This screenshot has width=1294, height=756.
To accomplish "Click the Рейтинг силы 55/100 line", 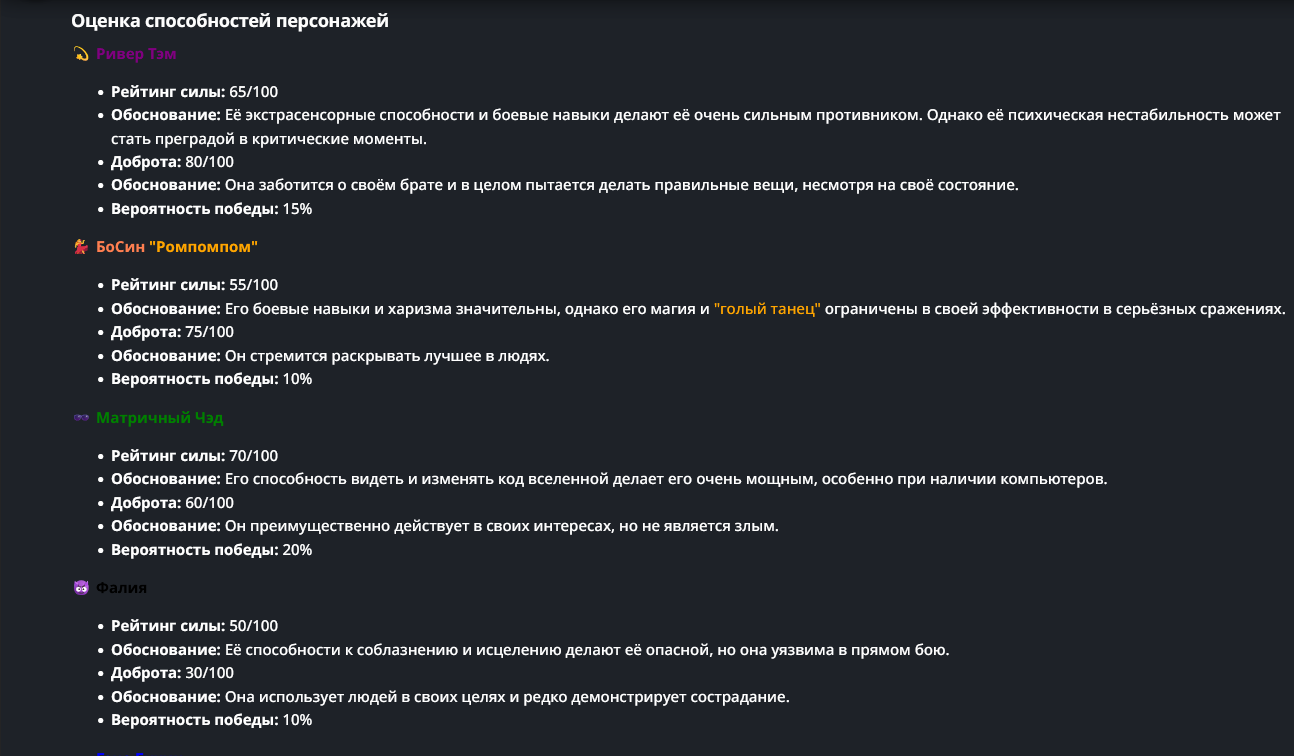I will click(194, 285).
